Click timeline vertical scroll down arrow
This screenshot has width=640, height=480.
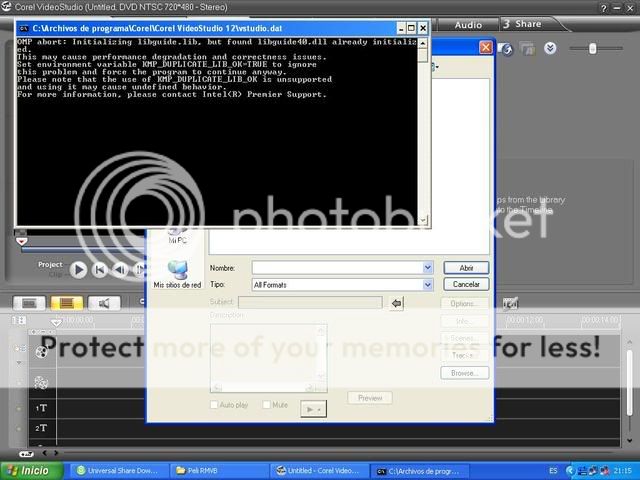point(629,440)
